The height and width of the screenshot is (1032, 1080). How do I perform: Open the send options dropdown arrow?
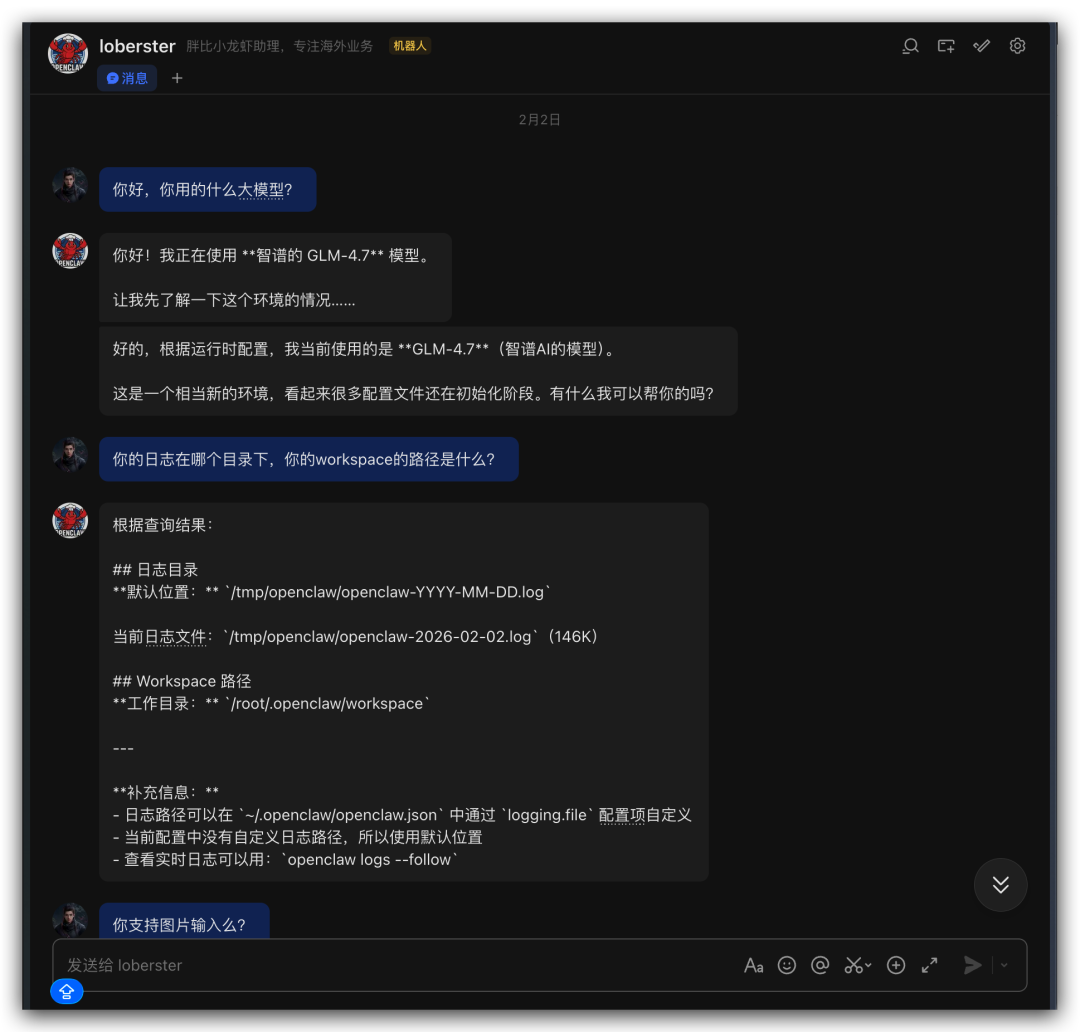(1004, 965)
